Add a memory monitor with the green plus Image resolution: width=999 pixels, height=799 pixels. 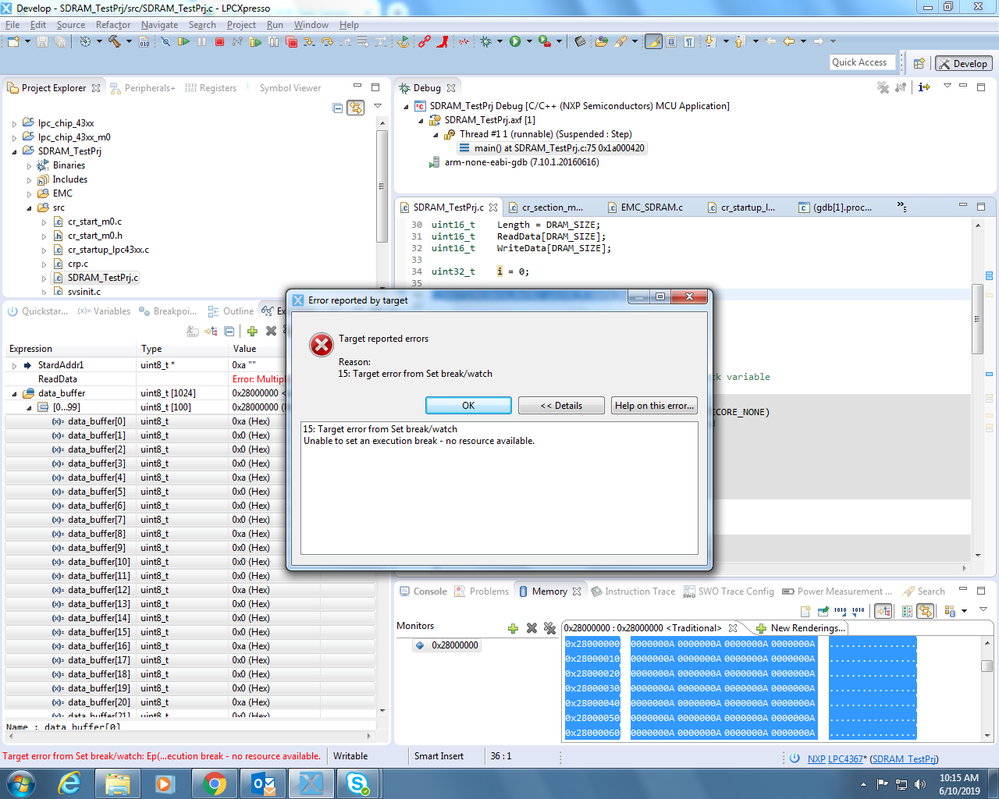(x=513, y=628)
